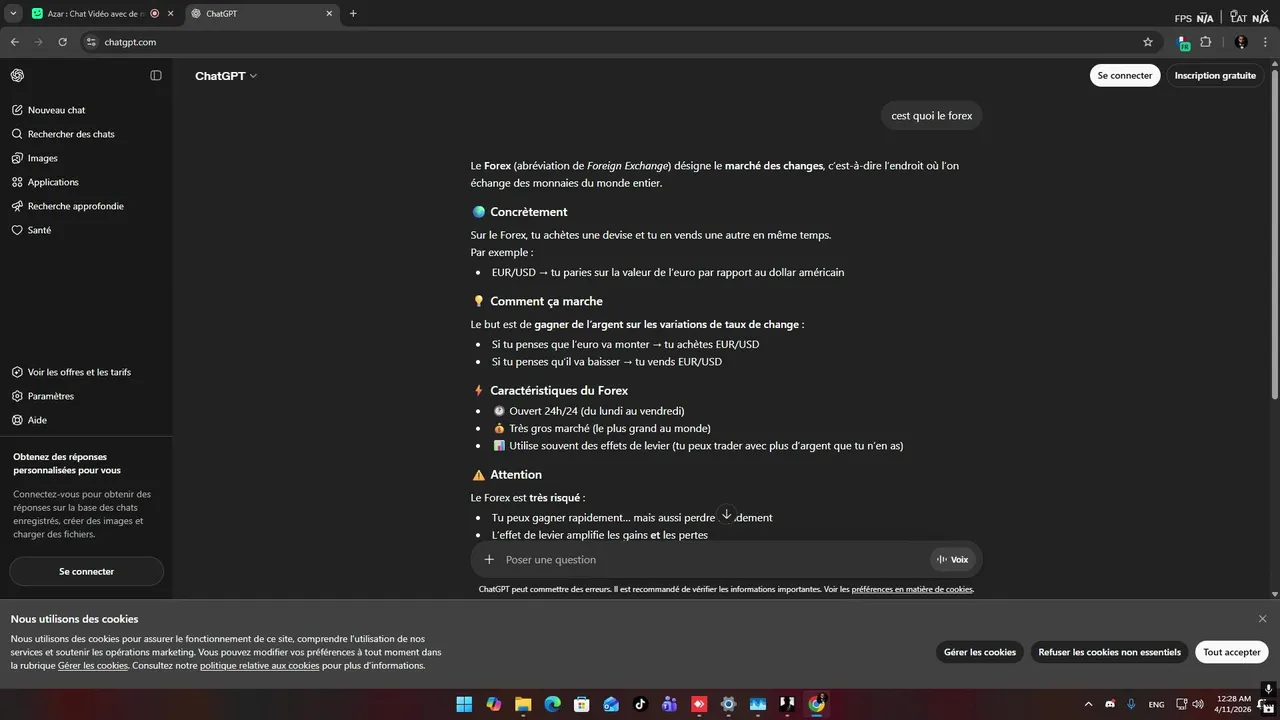Expand the ChatGPT model dropdown
This screenshot has width=1280, height=720.
(x=226, y=76)
